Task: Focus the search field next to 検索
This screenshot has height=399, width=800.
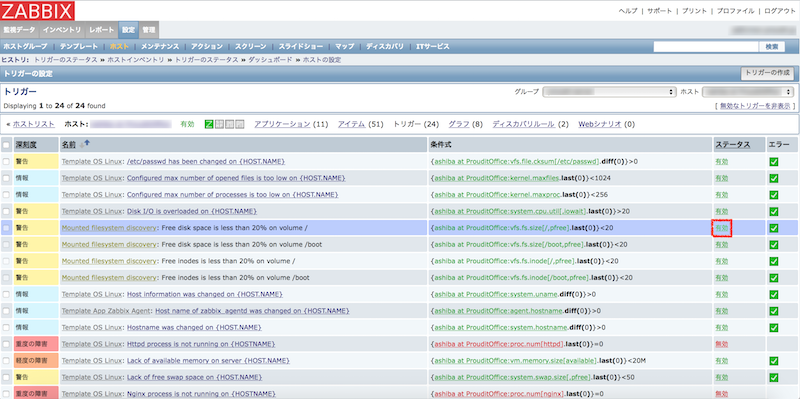Action: [x=705, y=46]
